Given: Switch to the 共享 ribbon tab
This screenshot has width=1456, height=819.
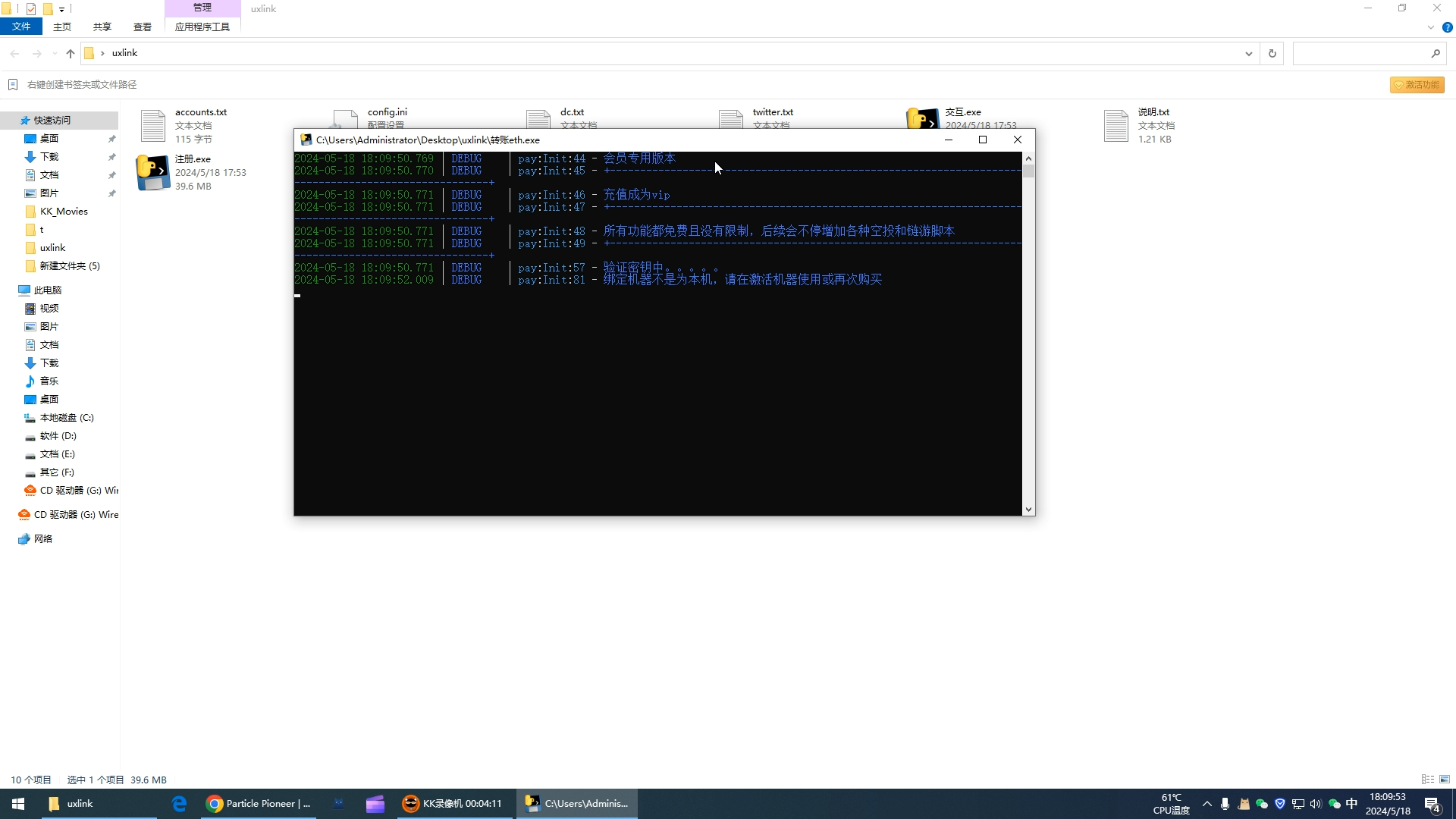Looking at the screenshot, I should [x=102, y=27].
